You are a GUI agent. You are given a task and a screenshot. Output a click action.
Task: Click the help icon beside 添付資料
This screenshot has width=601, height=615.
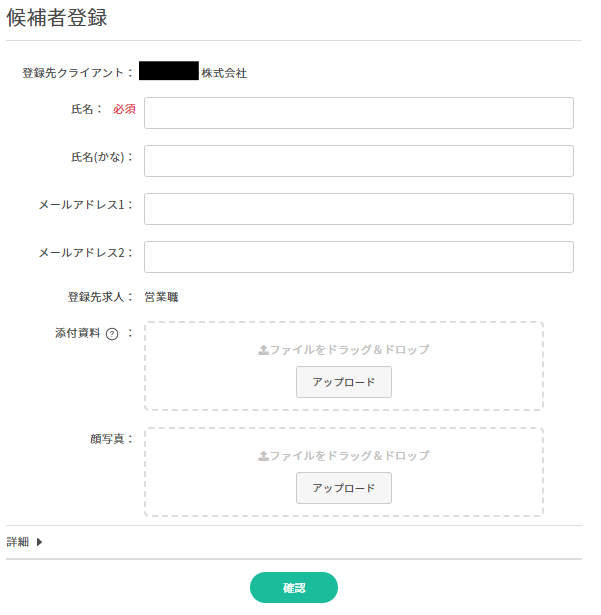coord(112,335)
